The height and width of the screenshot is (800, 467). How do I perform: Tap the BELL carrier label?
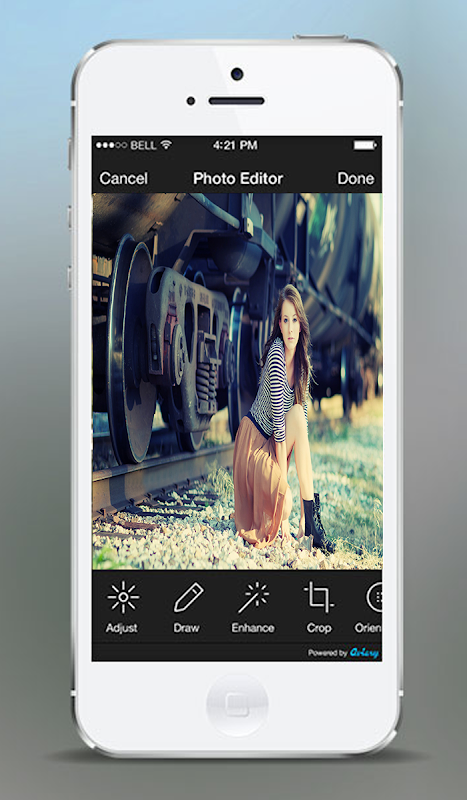pyautogui.click(x=143, y=145)
